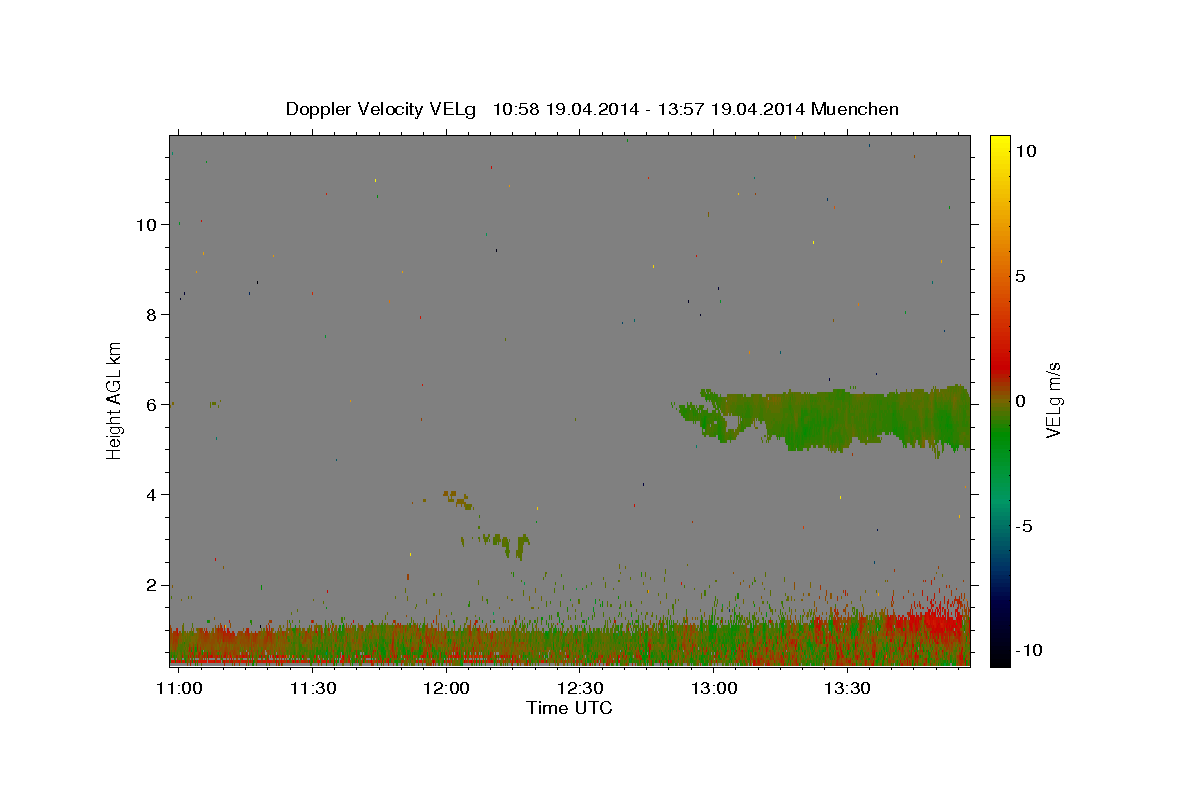Click the 'Height AGL km' axis label

[x=115, y=400]
